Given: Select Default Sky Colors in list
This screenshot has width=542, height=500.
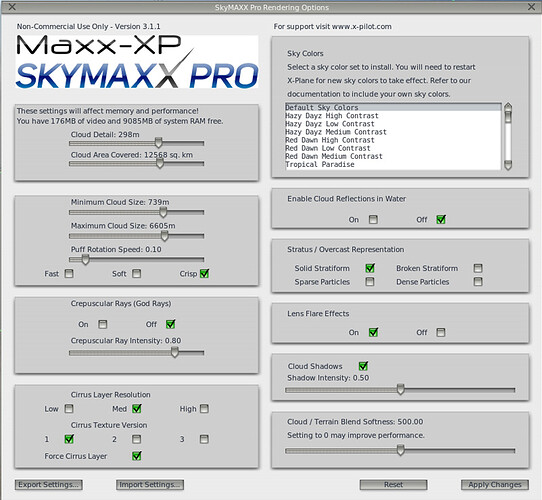Looking at the screenshot, I should click(x=393, y=108).
